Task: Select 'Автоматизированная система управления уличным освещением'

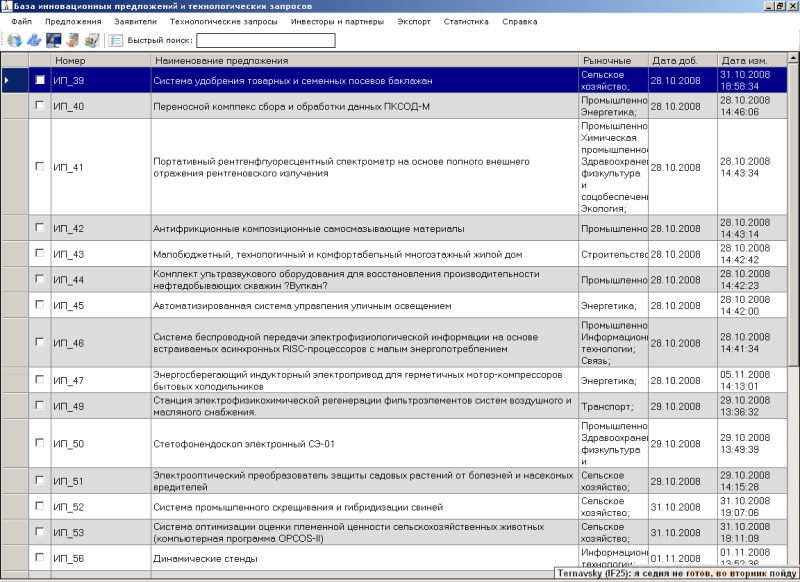Action: tap(365, 306)
